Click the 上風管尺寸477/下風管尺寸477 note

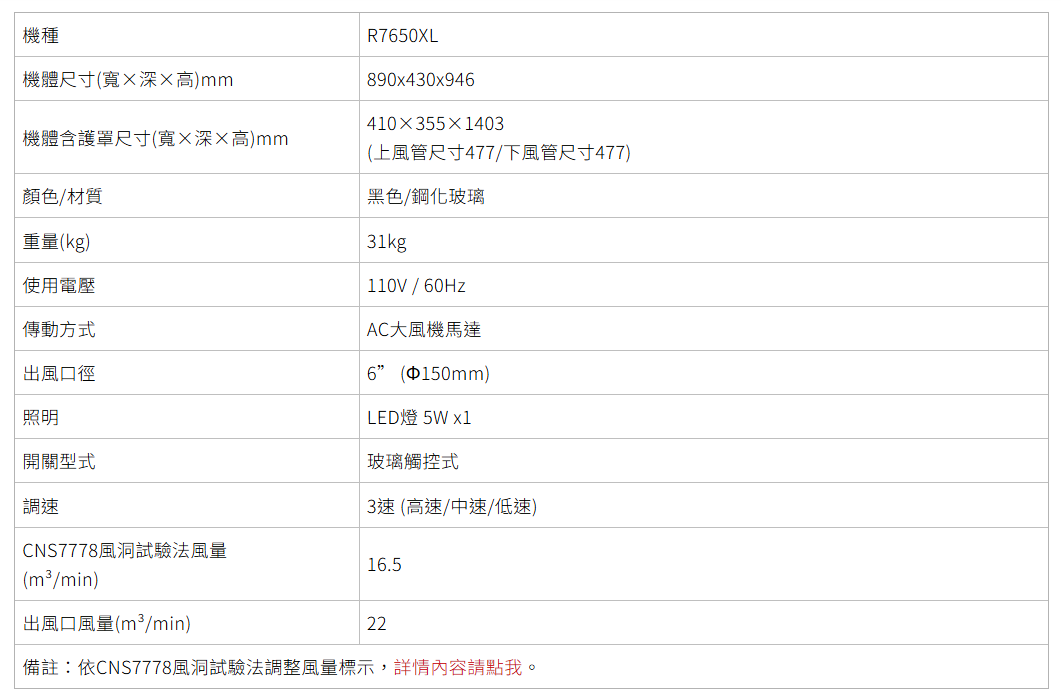(499, 153)
